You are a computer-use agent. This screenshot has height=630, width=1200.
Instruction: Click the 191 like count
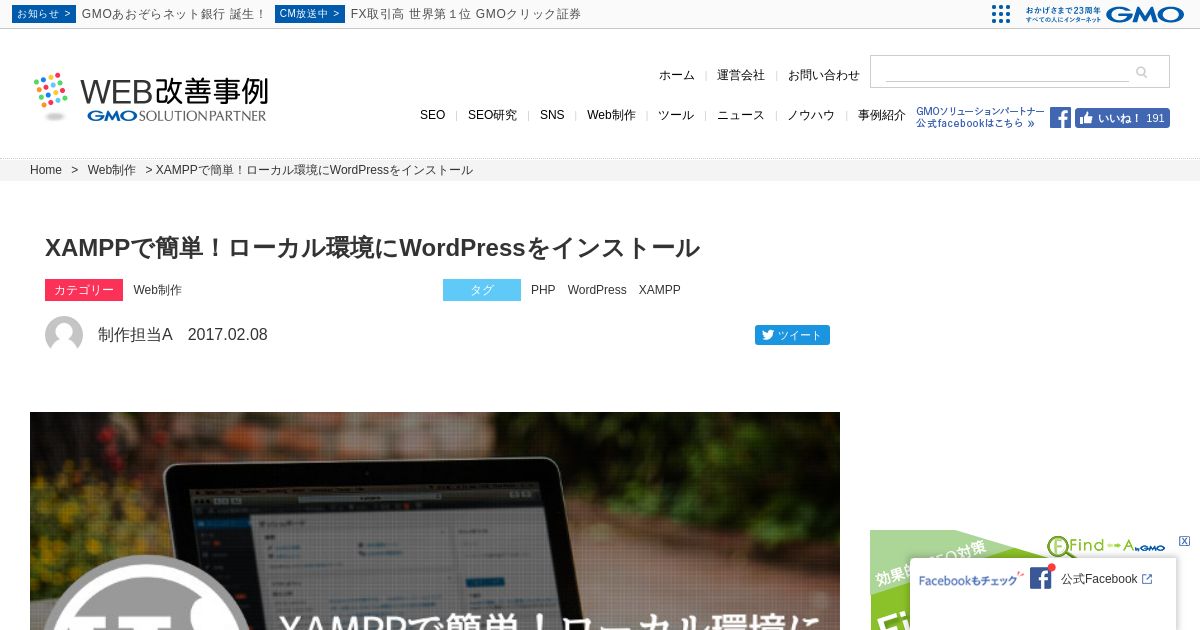click(x=1156, y=118)
